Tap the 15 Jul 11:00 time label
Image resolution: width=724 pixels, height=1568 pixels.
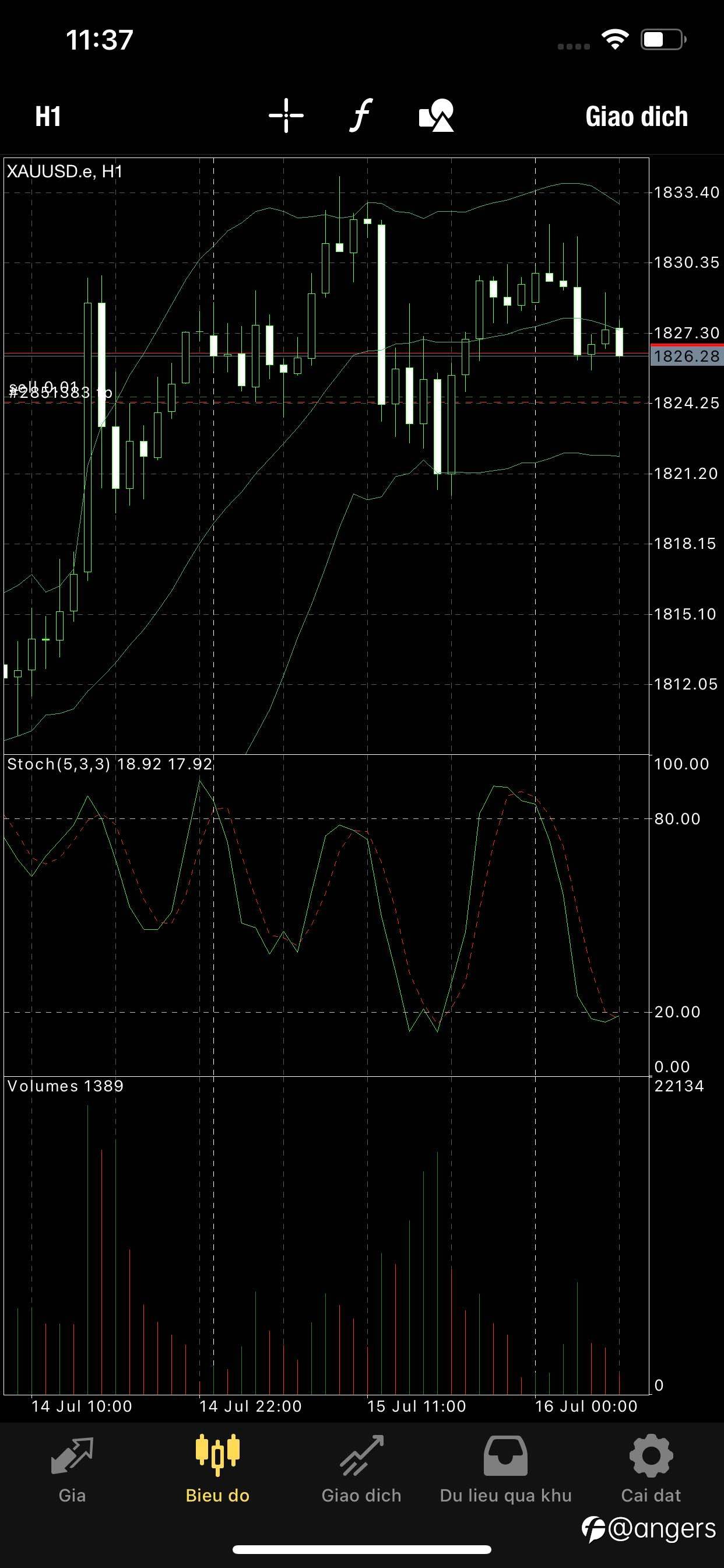[x=416, y=1406]
